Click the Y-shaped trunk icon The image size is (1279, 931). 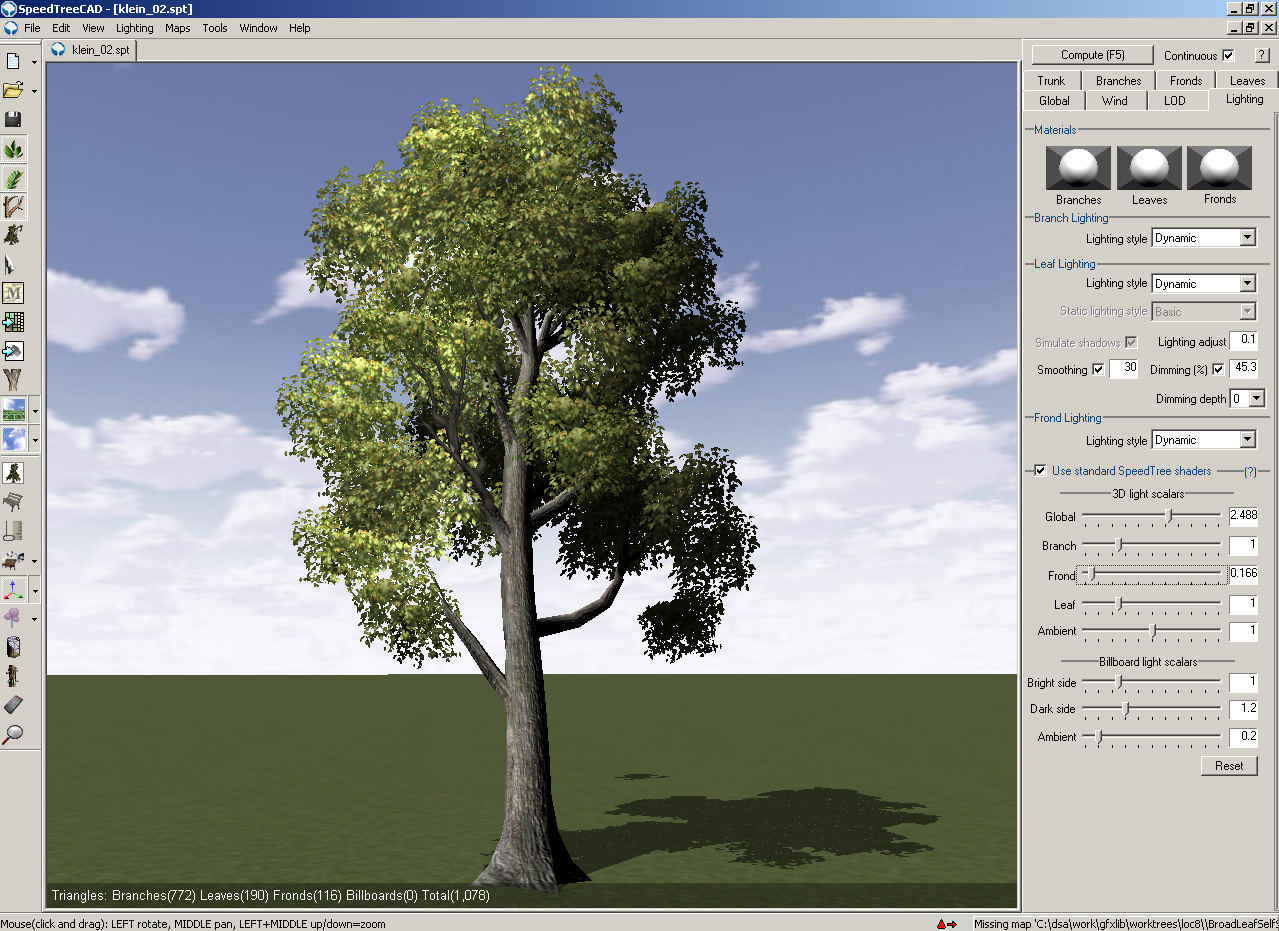click(x=13, y=380)
